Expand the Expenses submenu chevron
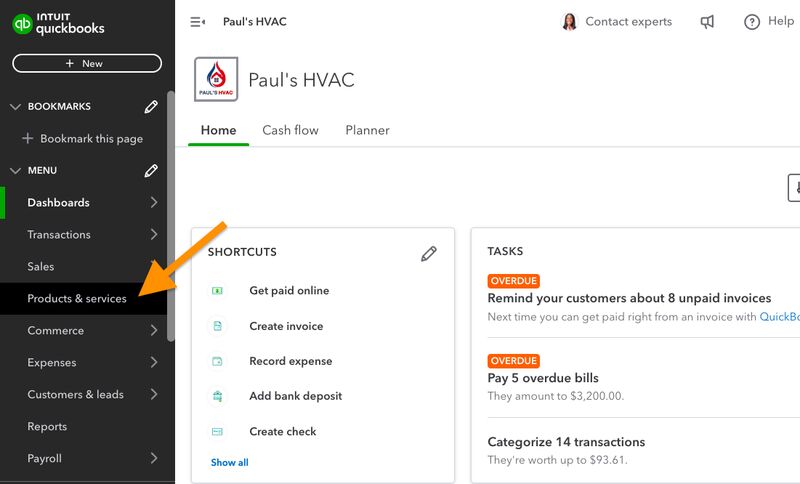Image resolution: width=800 pixels, height=484 pixels. (154, 363)
